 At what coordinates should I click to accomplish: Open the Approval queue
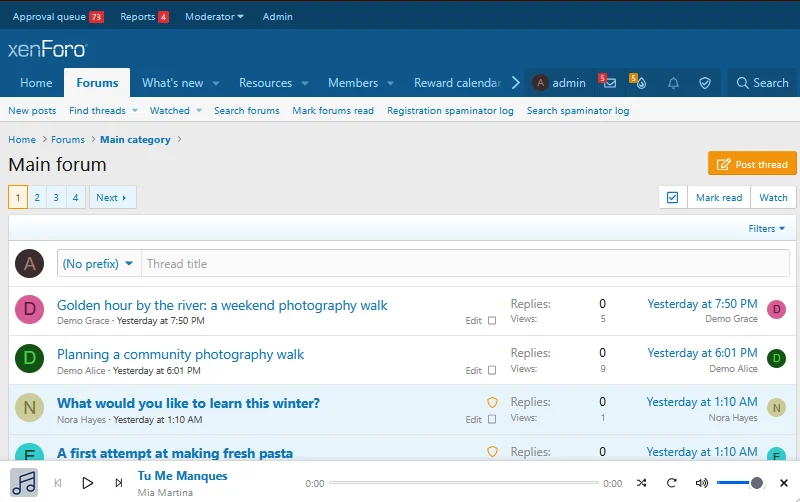point(58,16)
